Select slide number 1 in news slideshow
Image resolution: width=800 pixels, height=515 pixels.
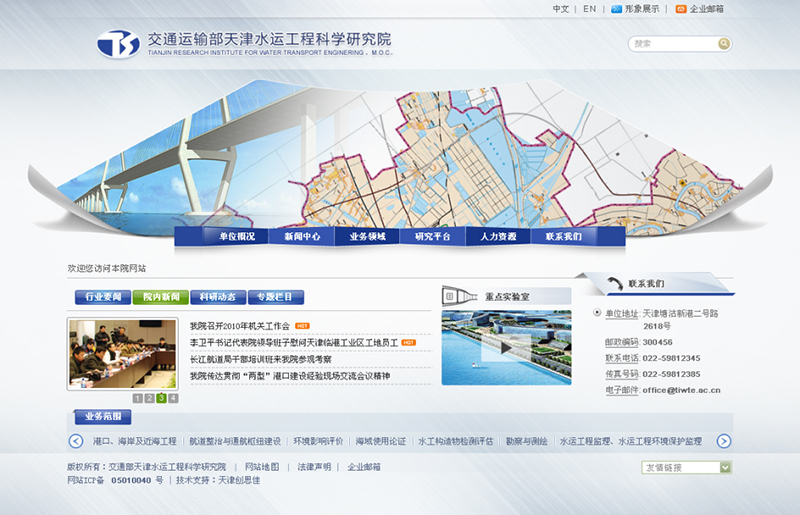[138, 398]
